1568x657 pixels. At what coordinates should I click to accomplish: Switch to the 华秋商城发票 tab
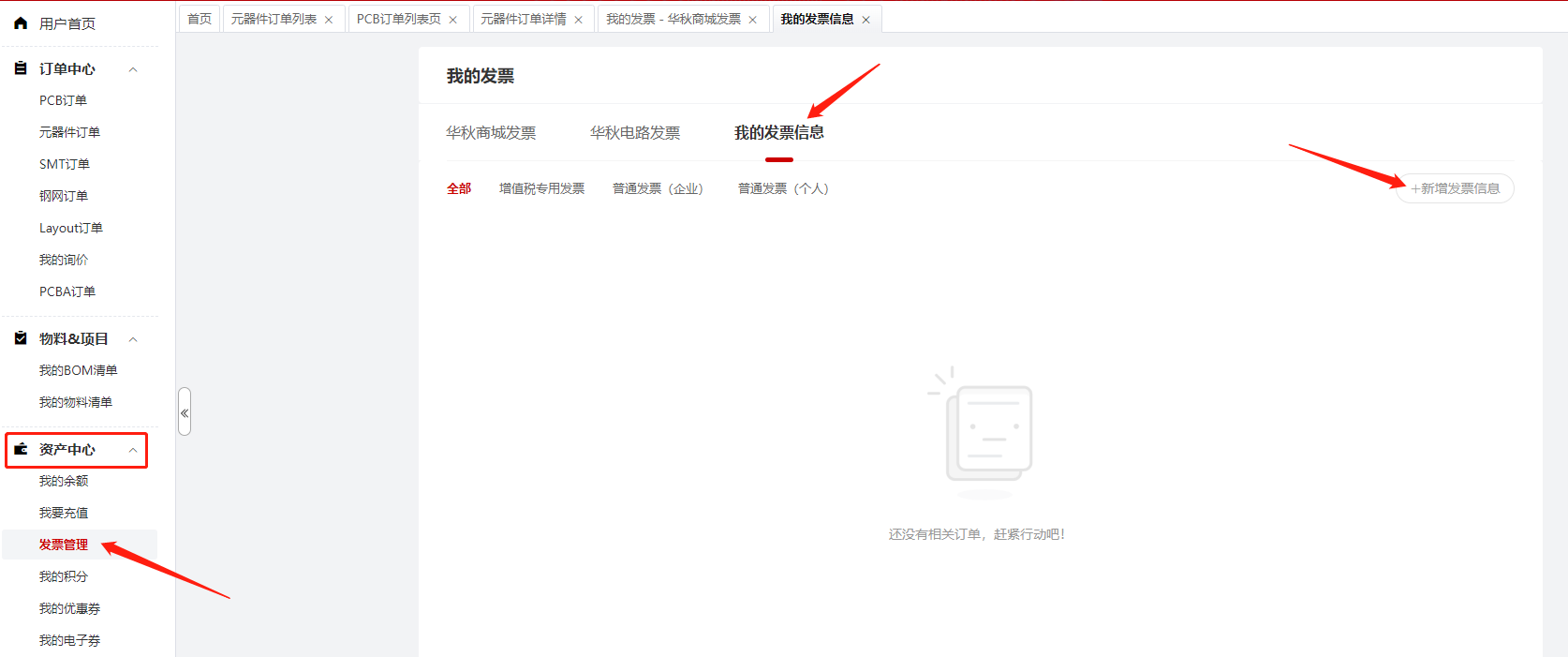(491, 133)
